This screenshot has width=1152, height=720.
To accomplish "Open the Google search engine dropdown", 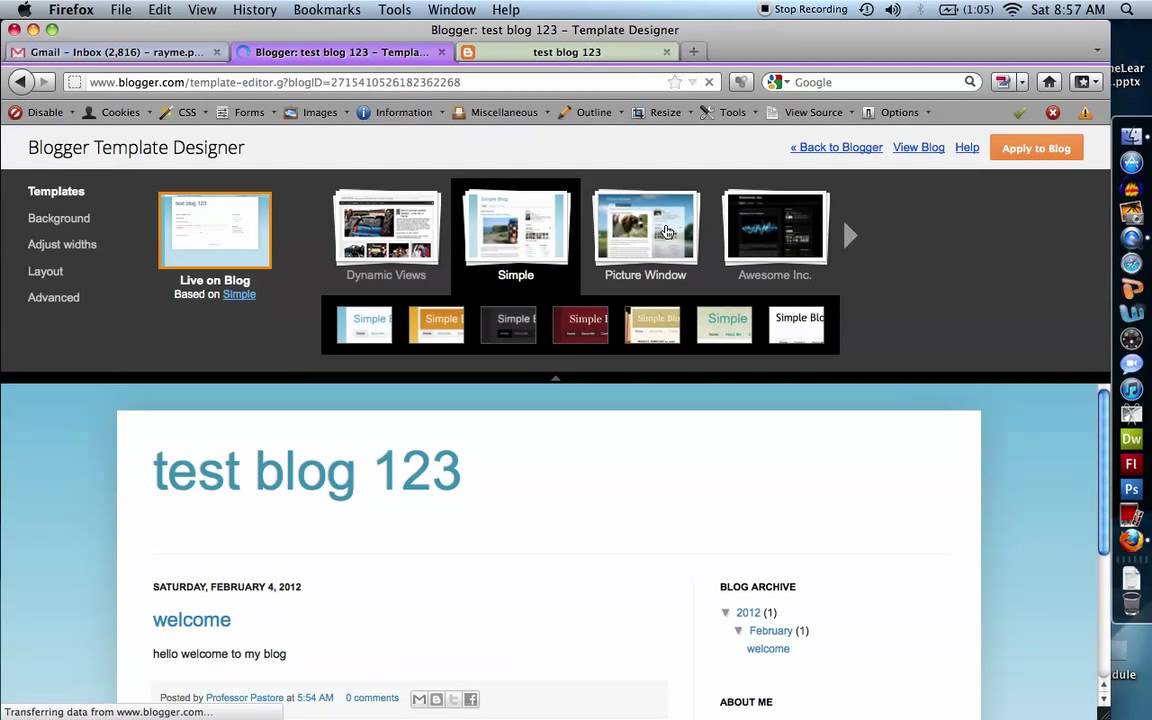I will 777,82.
